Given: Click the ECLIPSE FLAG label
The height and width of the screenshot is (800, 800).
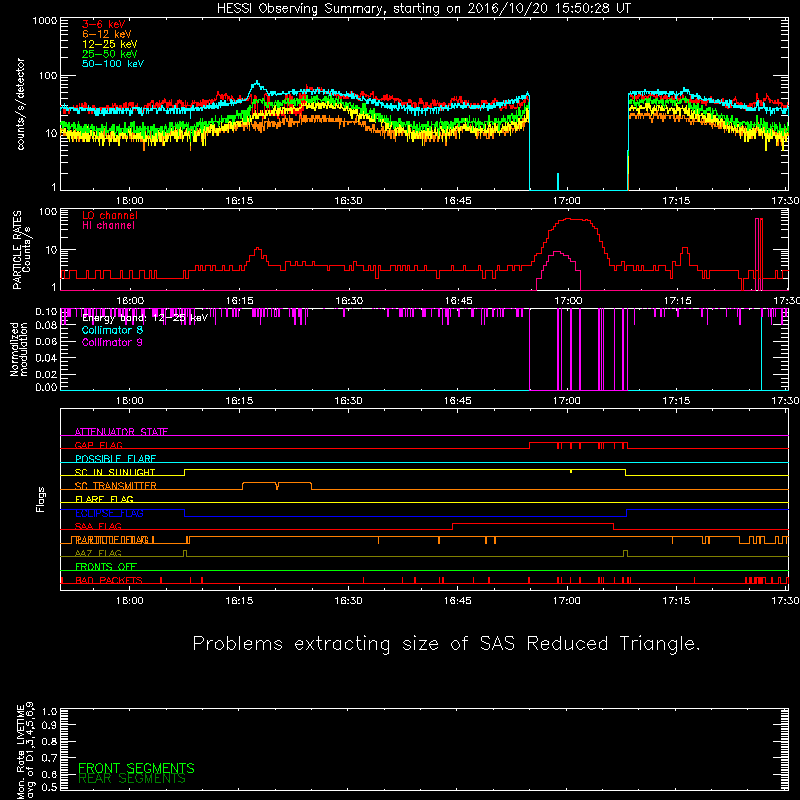Looking at the screenshot, I should (x=109, y=513).
